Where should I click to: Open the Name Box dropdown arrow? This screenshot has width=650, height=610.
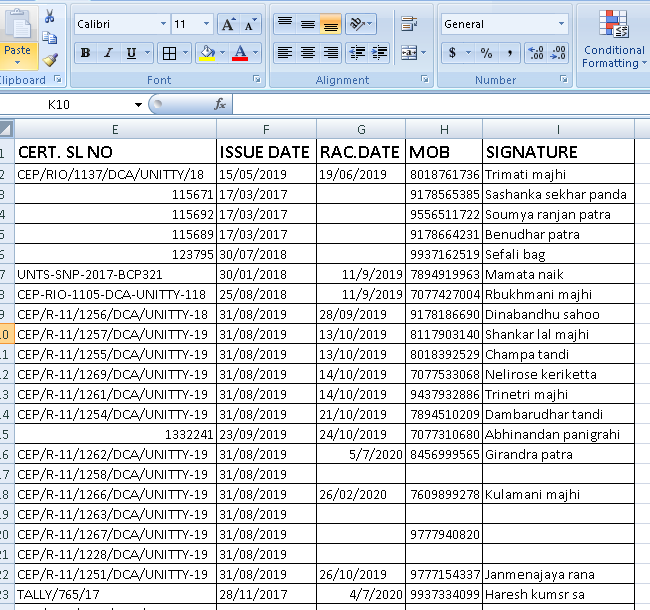coord(138,104)
